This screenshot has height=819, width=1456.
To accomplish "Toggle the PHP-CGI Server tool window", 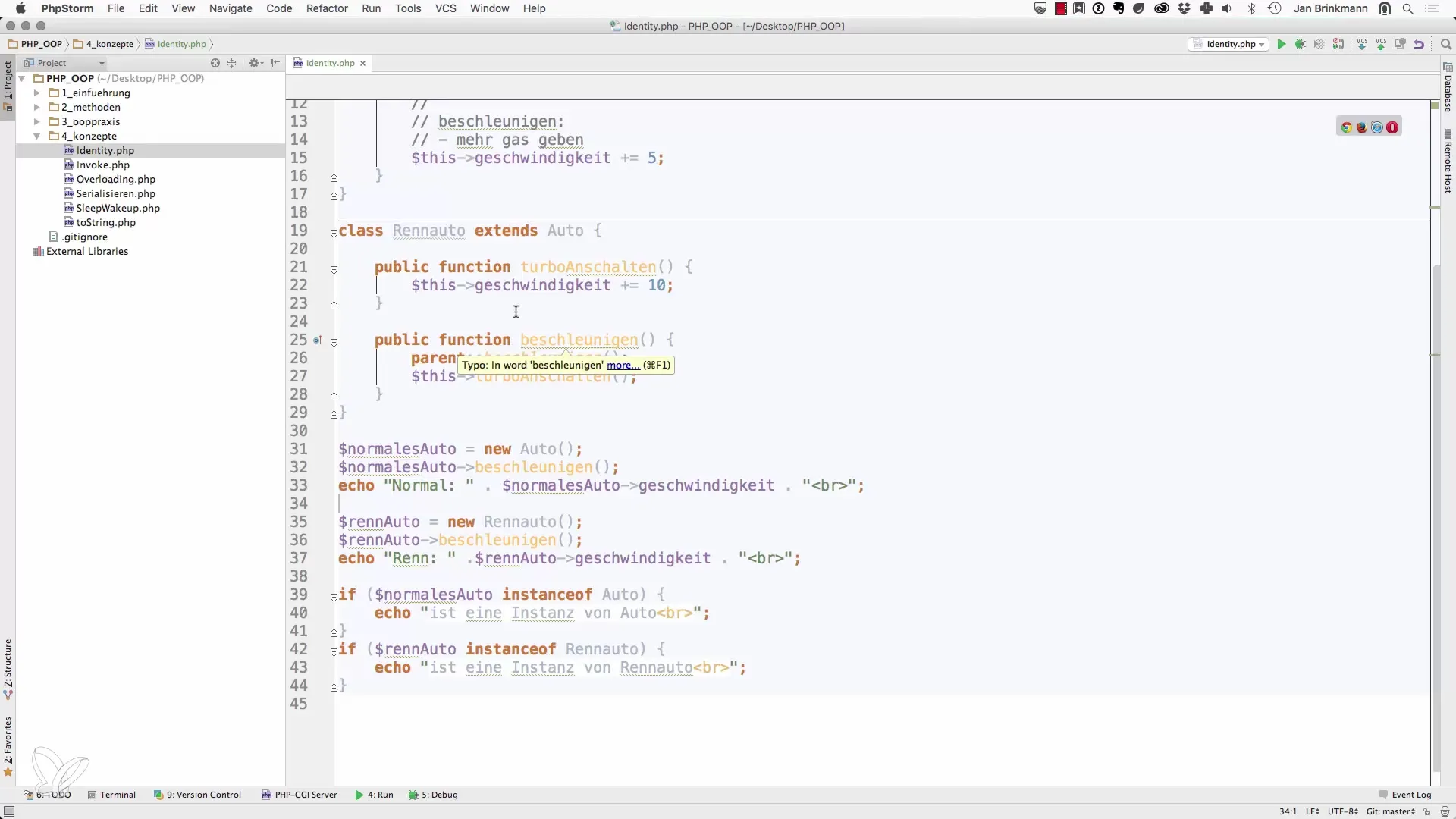I will tap(299, 795).
